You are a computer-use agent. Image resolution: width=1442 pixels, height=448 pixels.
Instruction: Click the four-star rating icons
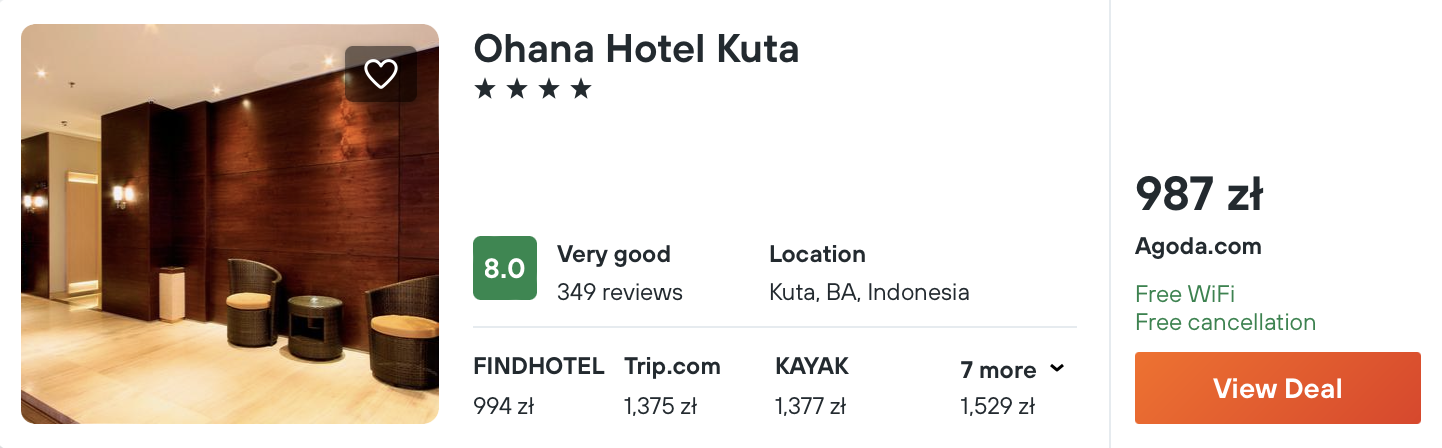[533, 90]
